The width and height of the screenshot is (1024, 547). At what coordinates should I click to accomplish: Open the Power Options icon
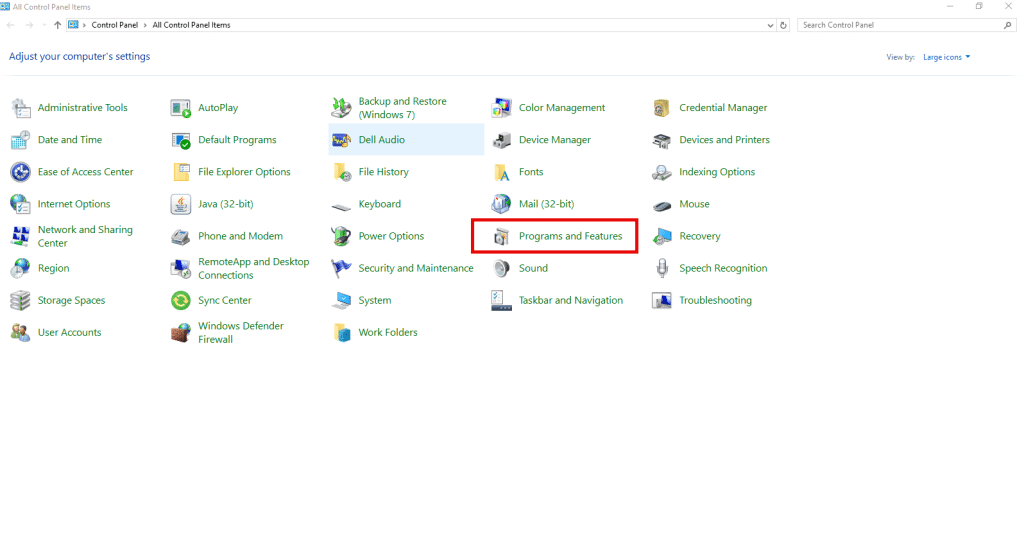(x=341, y=237)
